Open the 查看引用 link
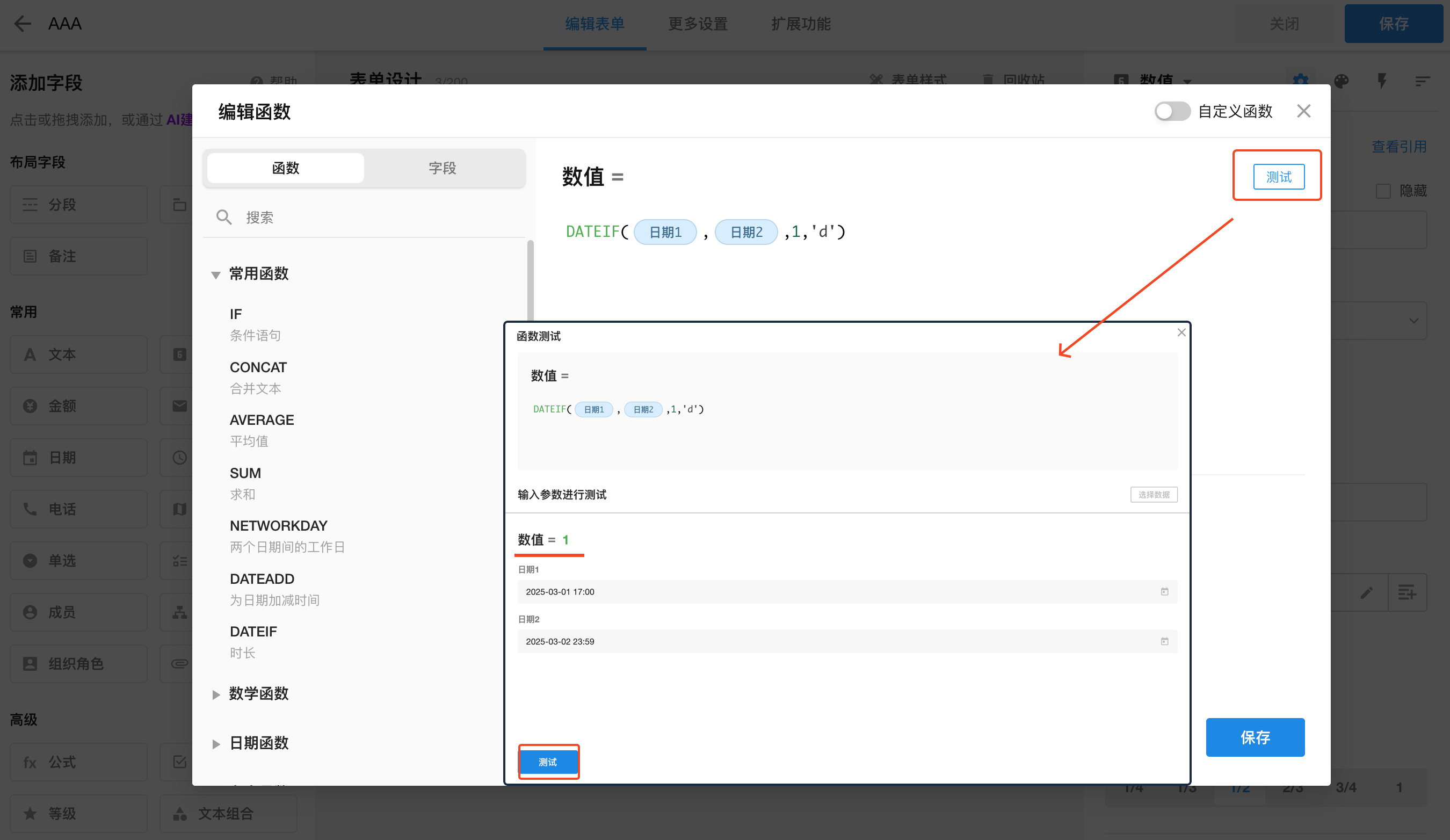 (x=1398, y=147)
